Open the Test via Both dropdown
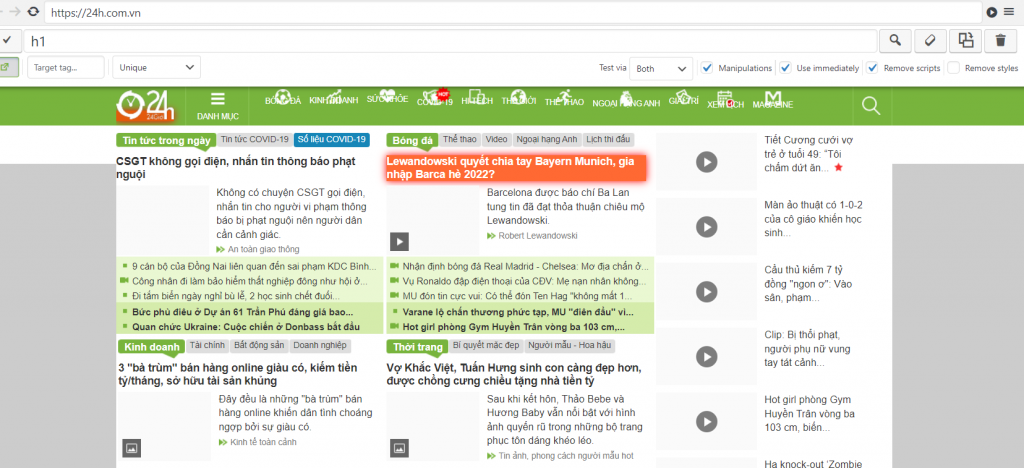 coord(661,68)
